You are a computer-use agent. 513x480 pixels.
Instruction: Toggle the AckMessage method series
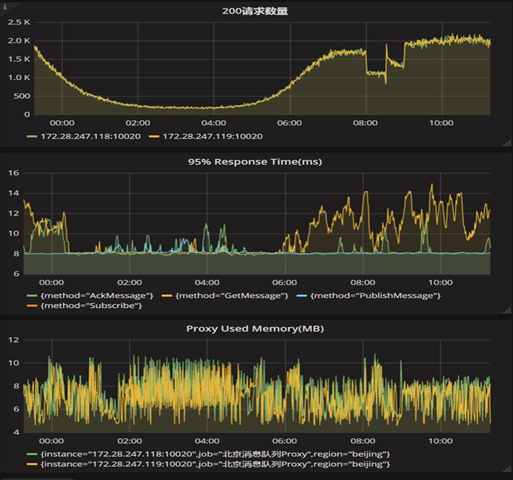[x=97, y=296]
